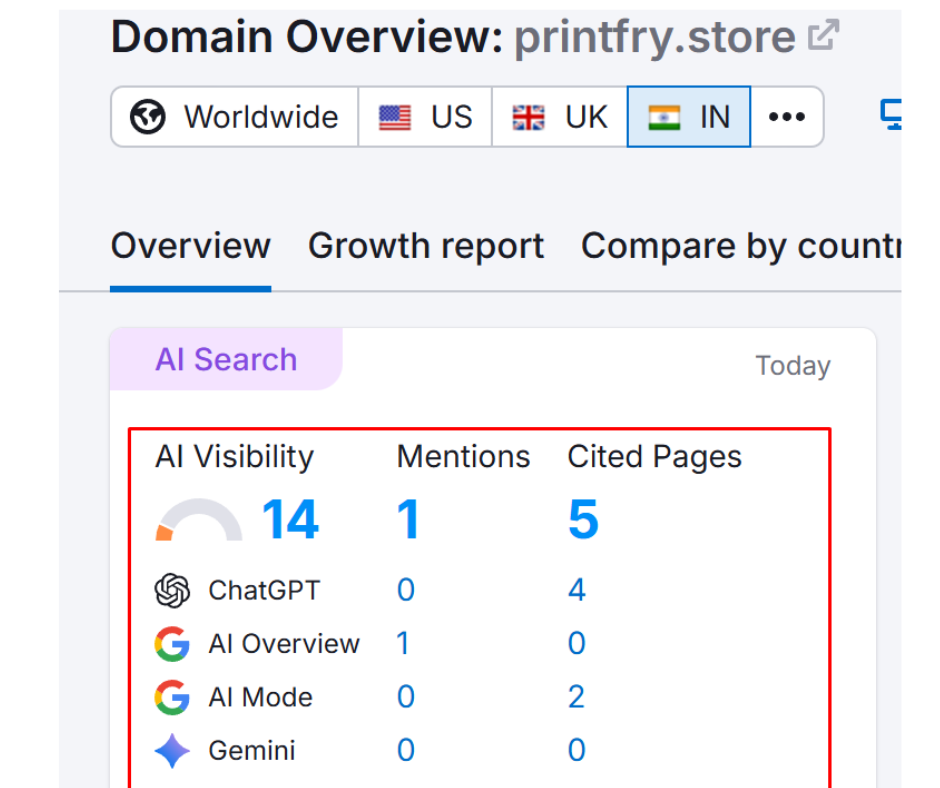Screen dimensions: 940x788
Task: Open the Compare by countries tab
Action: 740,246
